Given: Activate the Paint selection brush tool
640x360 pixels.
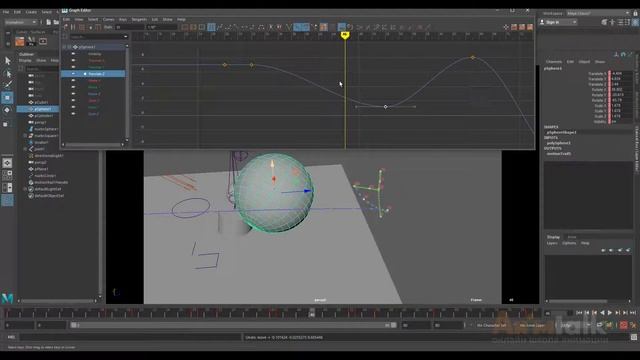Looking at the screenshot, I should (x=7, y=85).
